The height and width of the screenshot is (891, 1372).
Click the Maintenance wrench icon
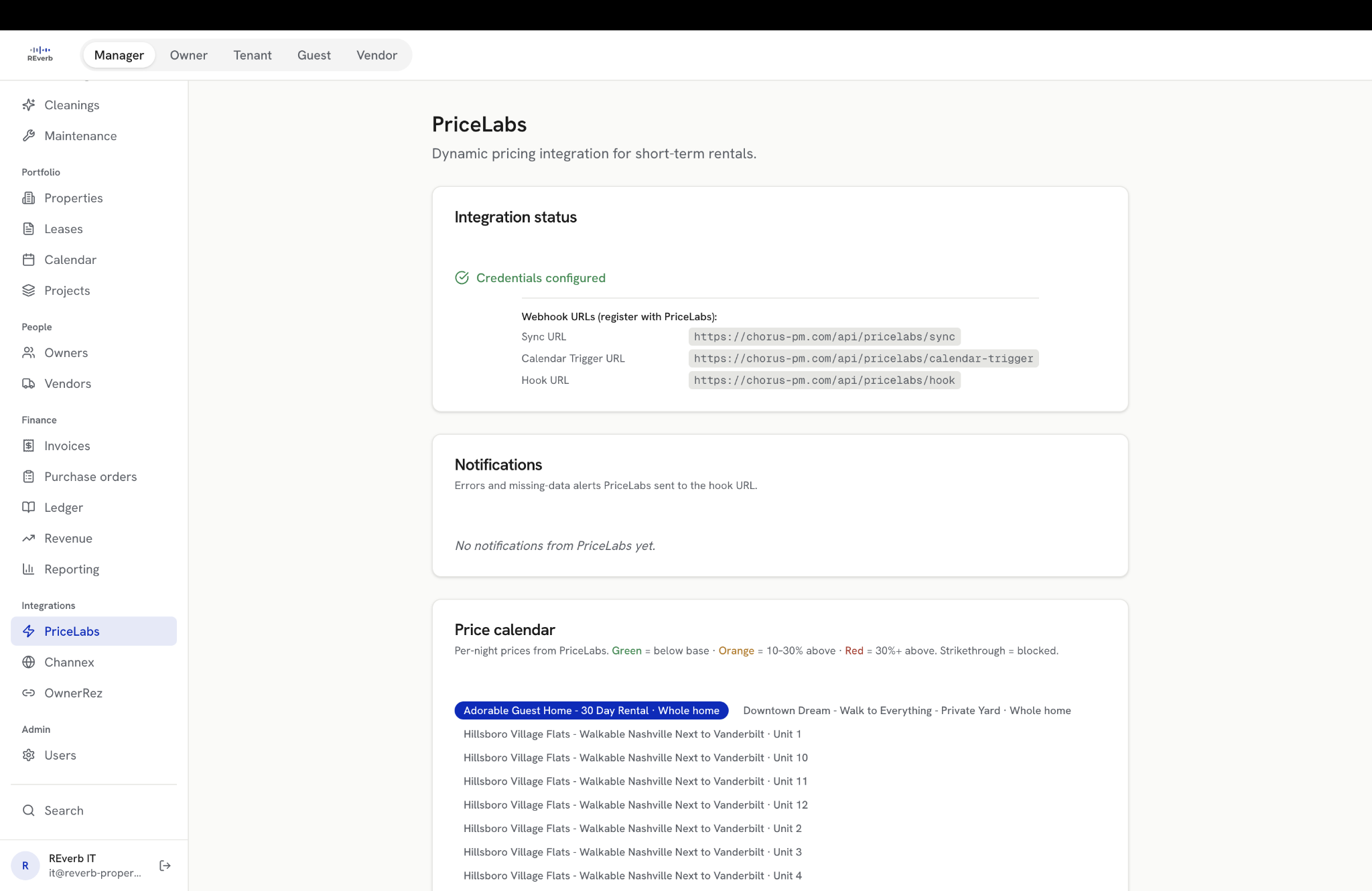click(29, 136)
